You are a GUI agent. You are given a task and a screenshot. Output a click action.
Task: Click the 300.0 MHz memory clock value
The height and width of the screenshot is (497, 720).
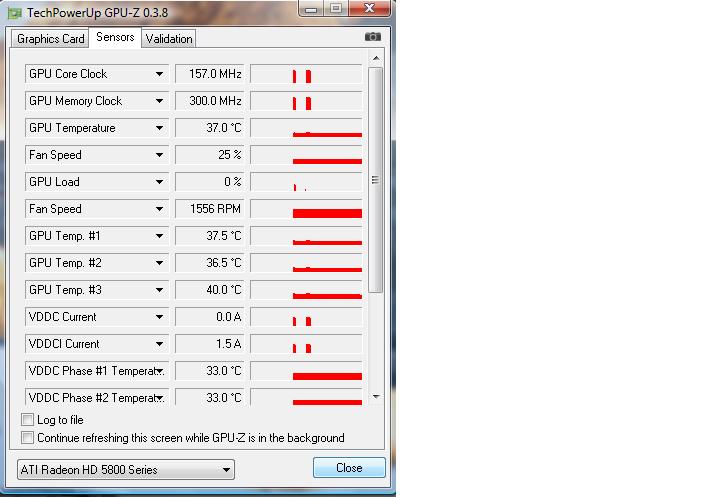coord(210,101)
